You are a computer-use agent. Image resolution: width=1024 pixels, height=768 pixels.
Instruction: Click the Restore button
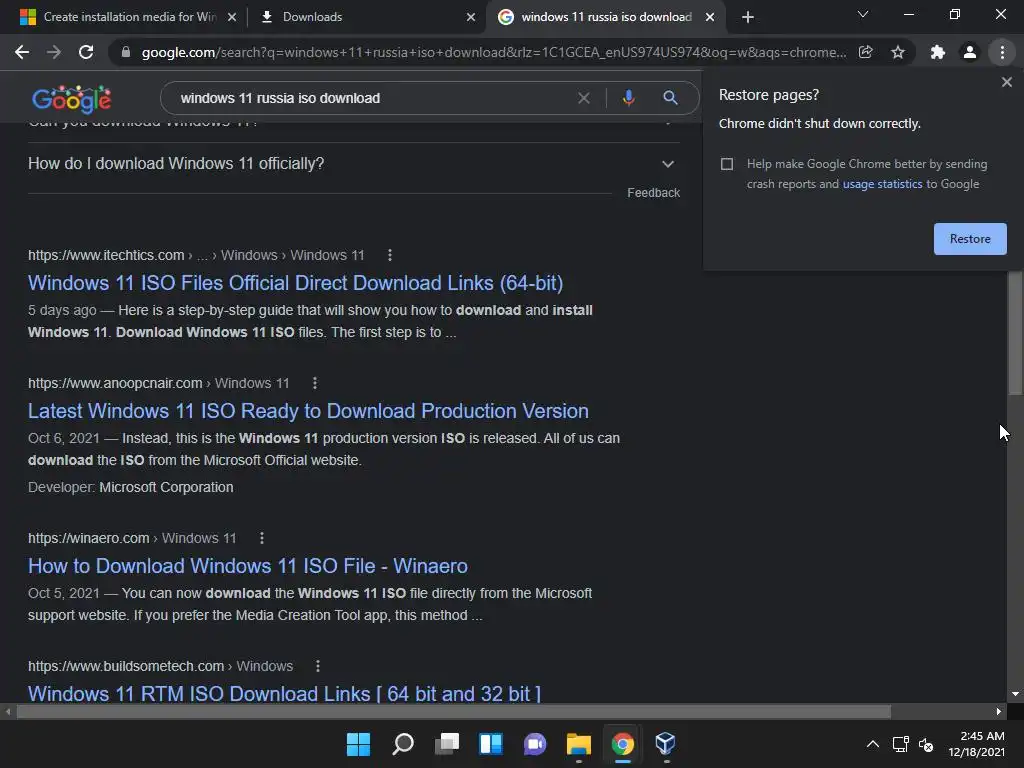[x=970, y=239]
